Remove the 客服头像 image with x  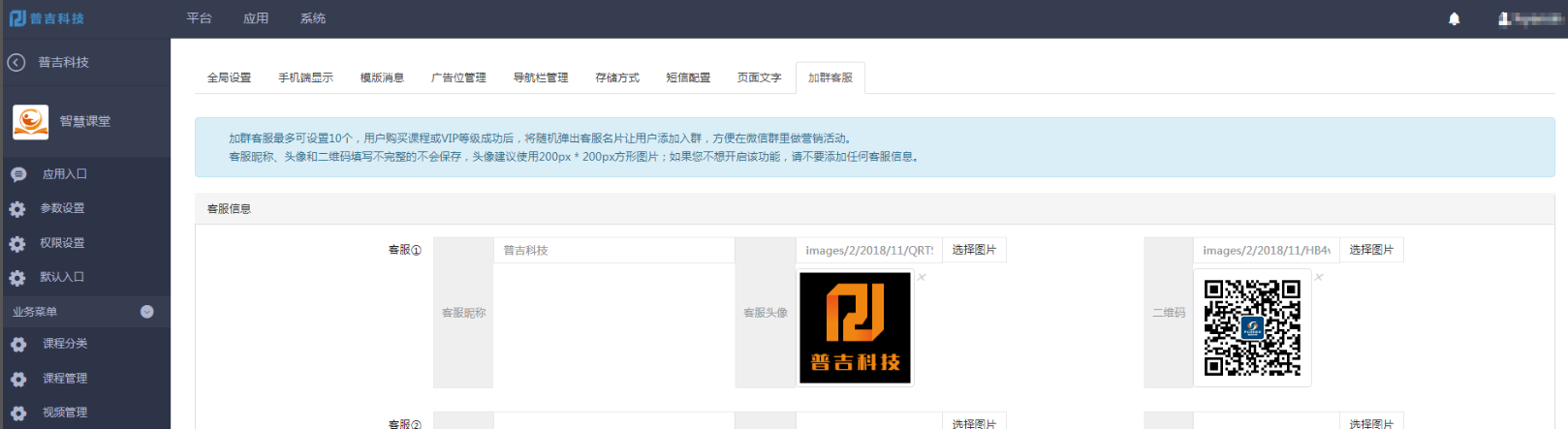(x=922, y=277)
